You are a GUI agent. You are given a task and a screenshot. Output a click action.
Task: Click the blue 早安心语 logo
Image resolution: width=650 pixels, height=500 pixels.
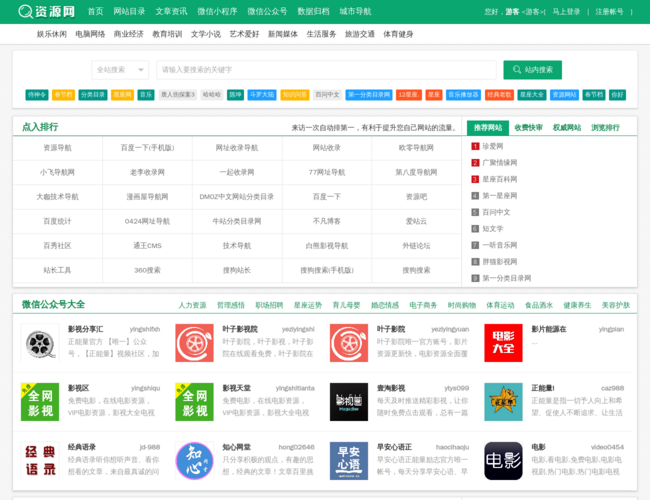[349, 461]
